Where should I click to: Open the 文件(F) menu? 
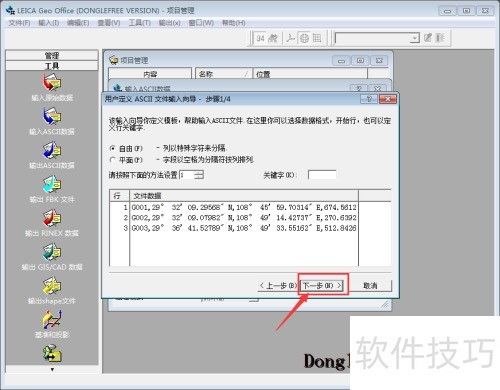coord(19,23)
